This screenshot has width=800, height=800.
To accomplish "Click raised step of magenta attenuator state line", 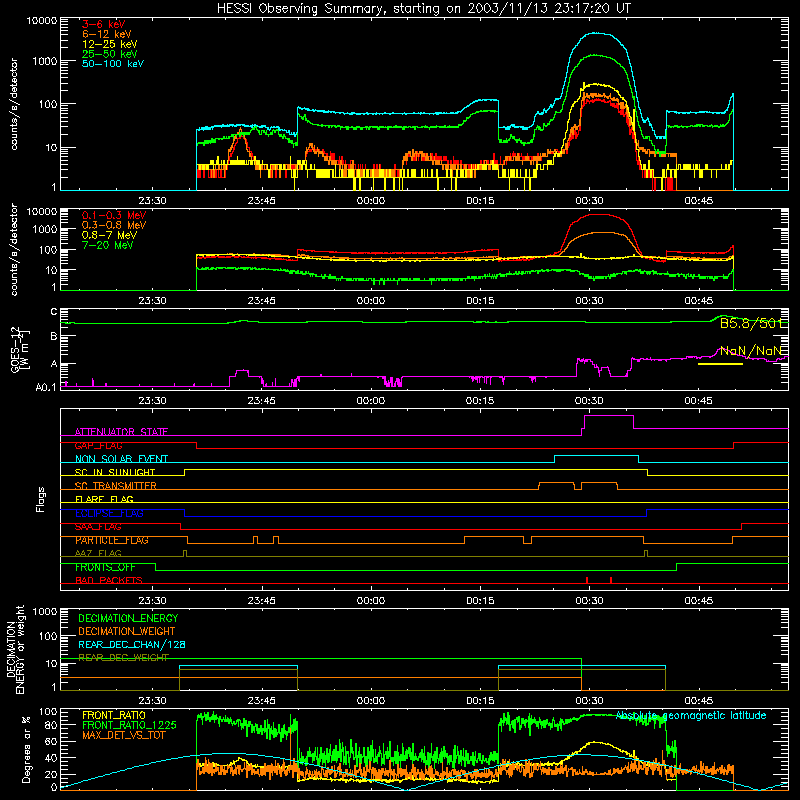I will point(609,416).
